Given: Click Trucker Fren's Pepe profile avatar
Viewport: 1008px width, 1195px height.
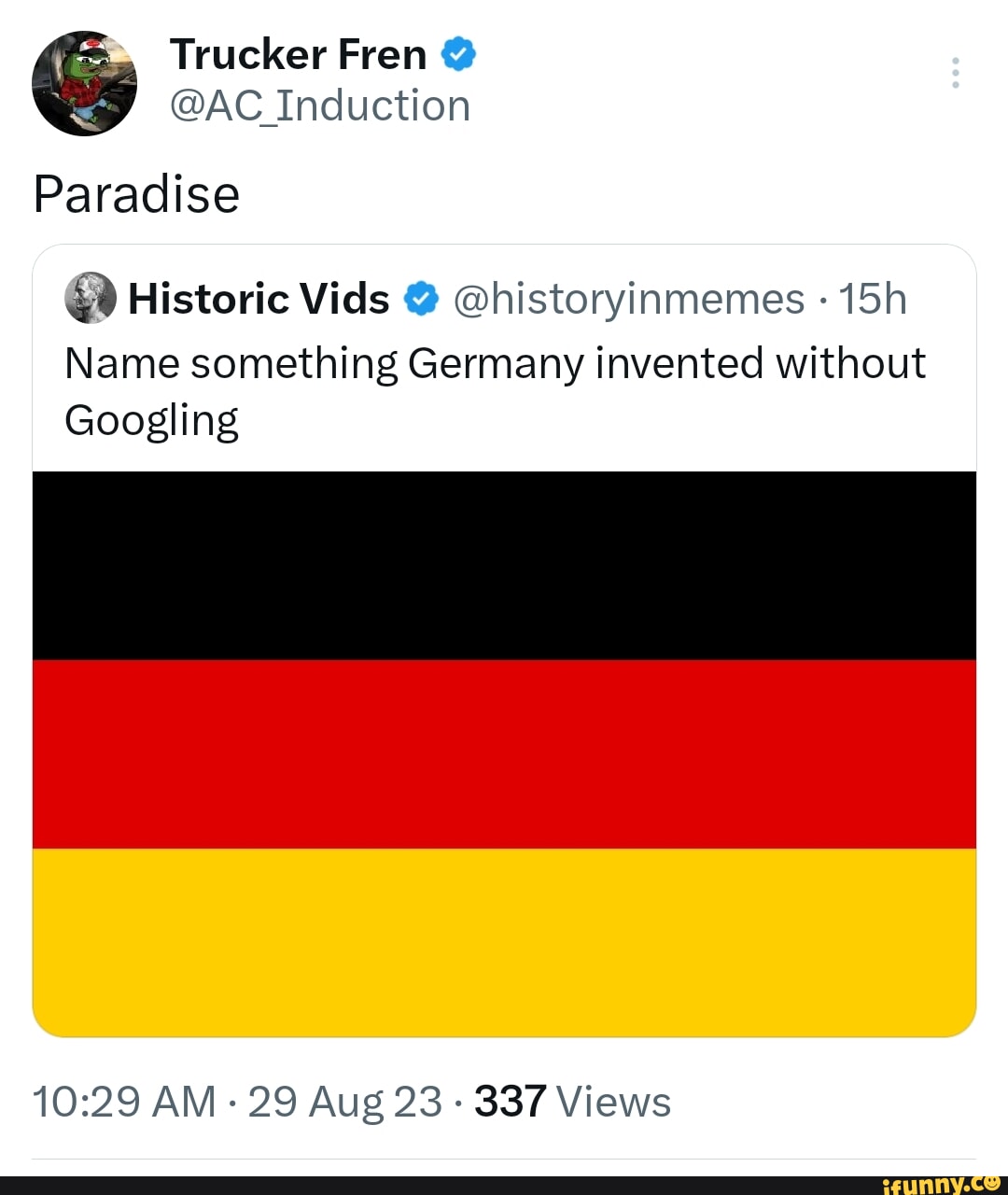Looking at the screenshot, I should pos(84,83).
